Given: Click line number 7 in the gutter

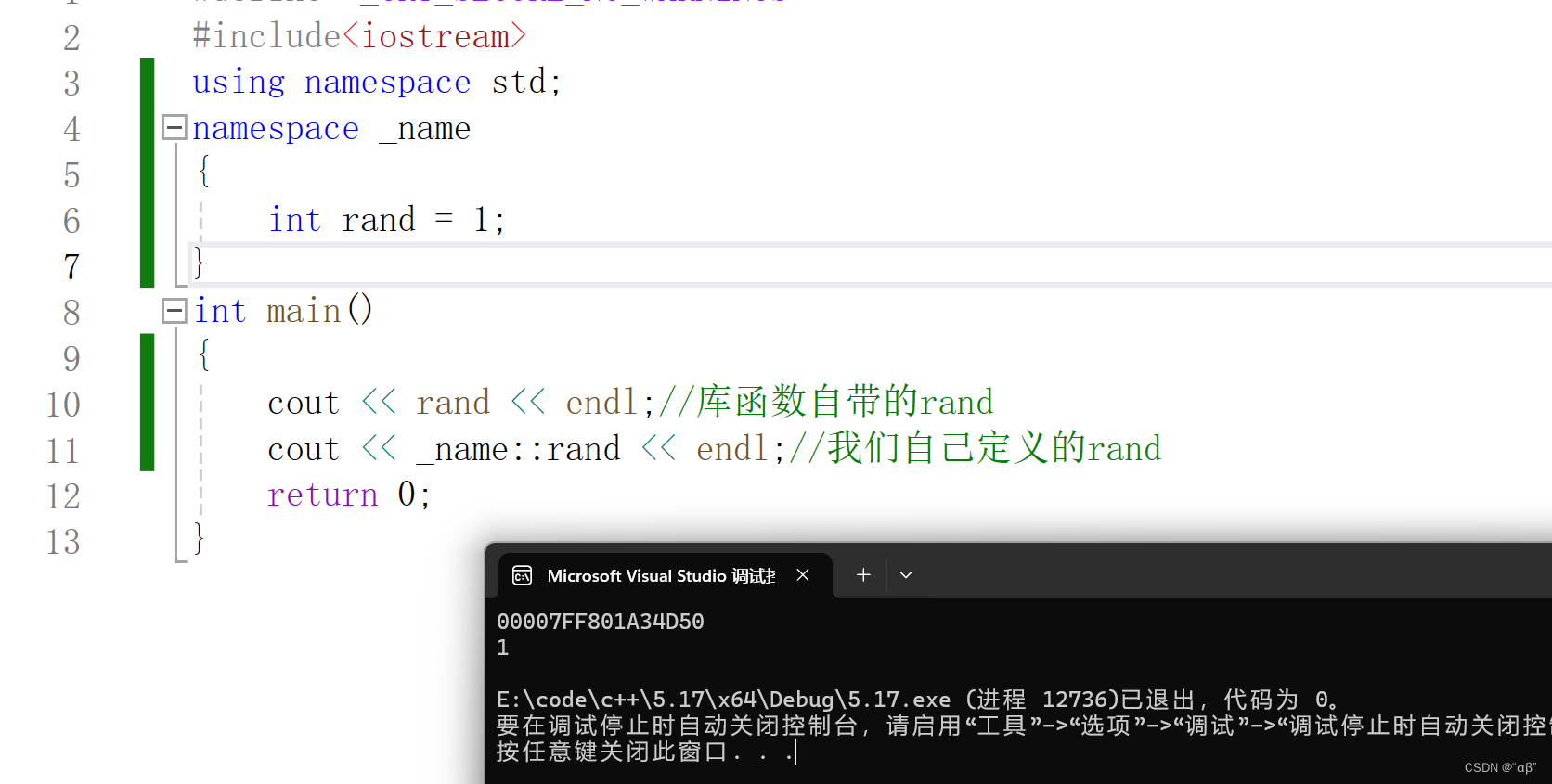Looking at the screenshot, I should tap(71, 267).
